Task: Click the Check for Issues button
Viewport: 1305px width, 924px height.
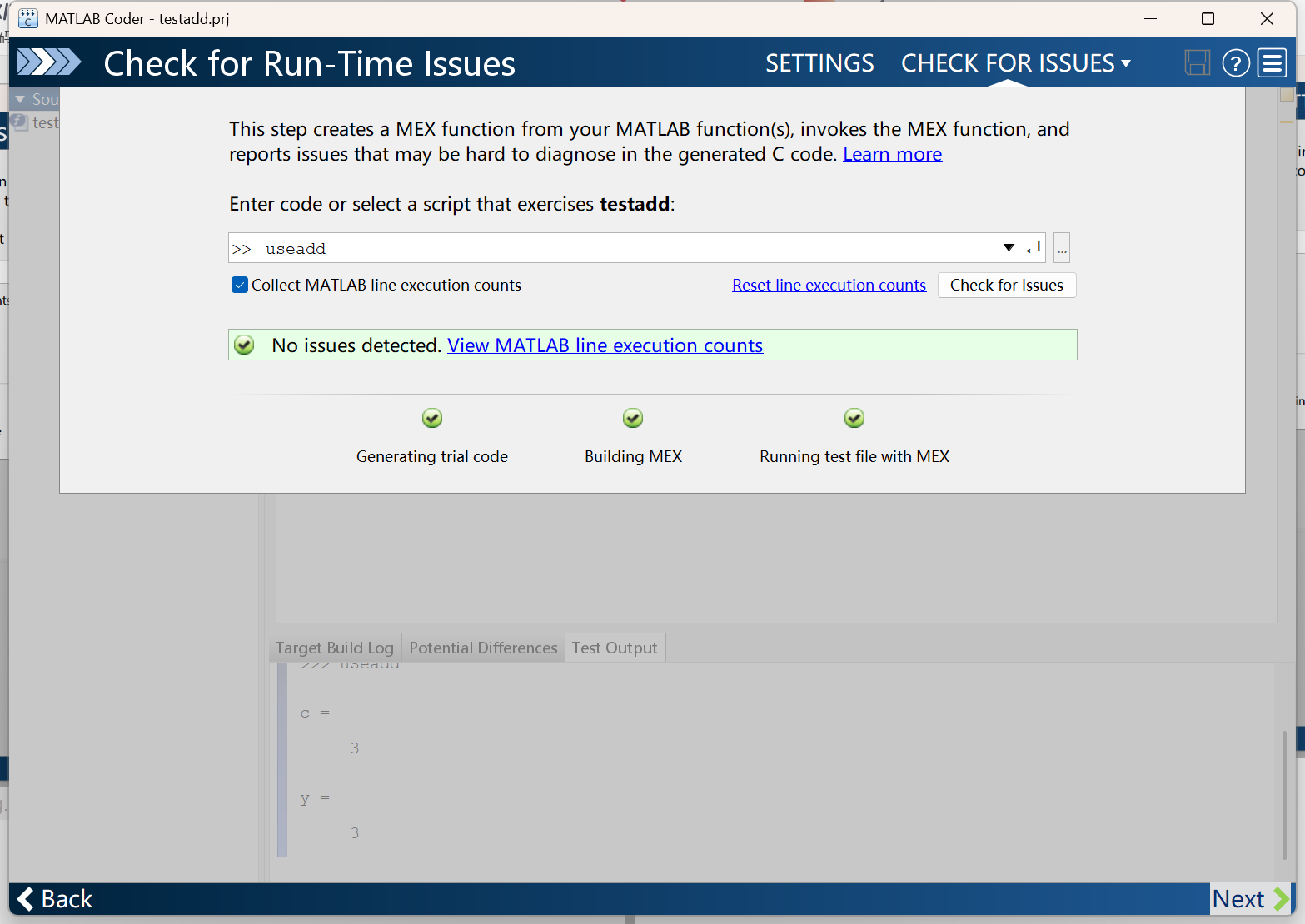Action: 1007,285
